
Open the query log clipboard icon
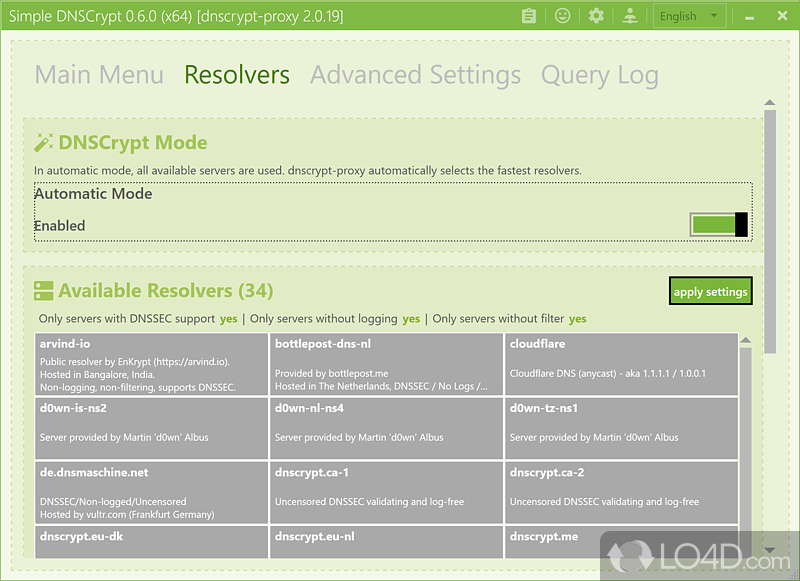tap(529, 15)
